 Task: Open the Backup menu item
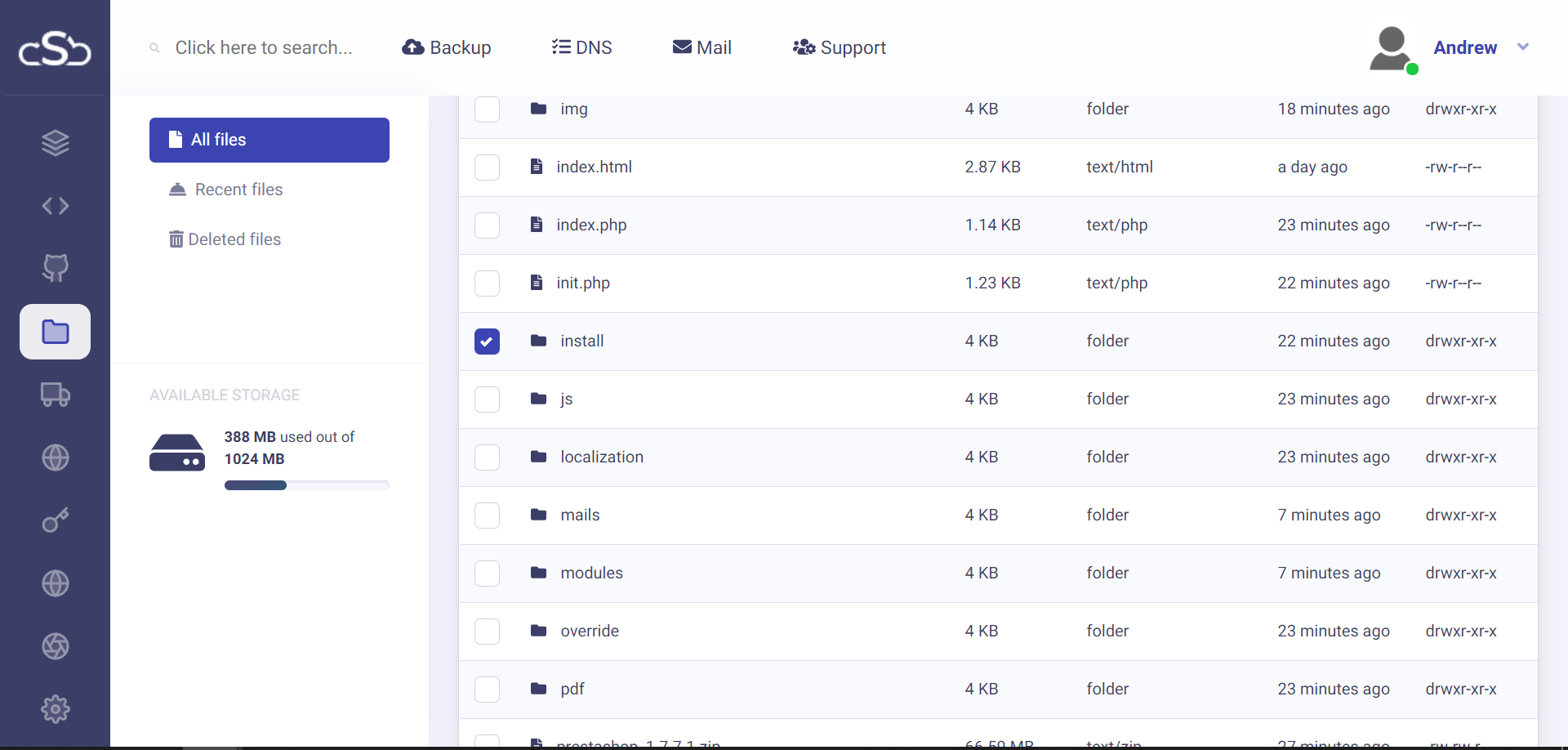[447, 47]
